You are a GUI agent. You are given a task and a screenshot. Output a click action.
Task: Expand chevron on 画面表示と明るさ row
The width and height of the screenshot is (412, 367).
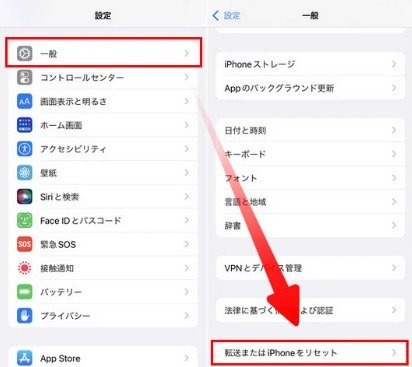pos(187,101)
